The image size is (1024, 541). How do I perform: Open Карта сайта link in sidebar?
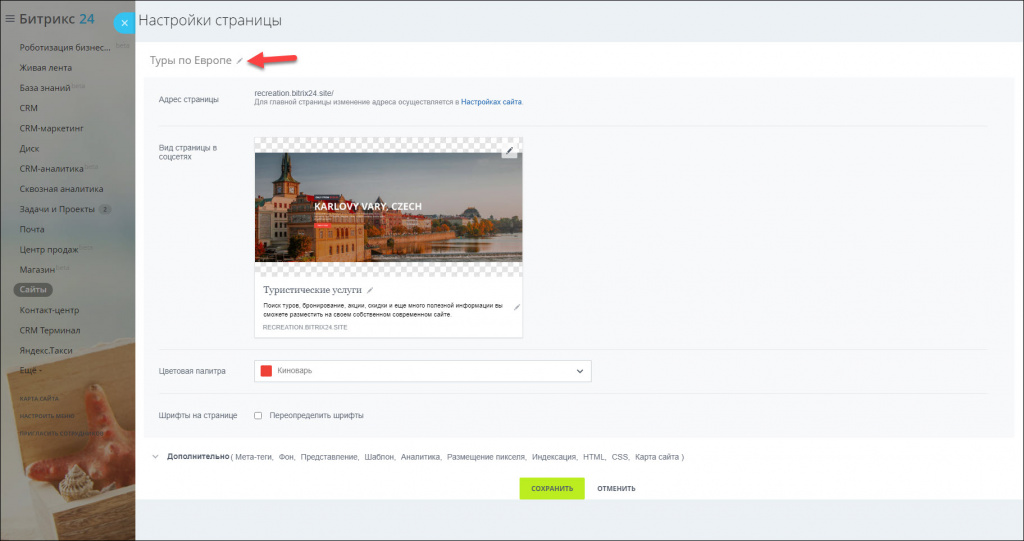39,399
